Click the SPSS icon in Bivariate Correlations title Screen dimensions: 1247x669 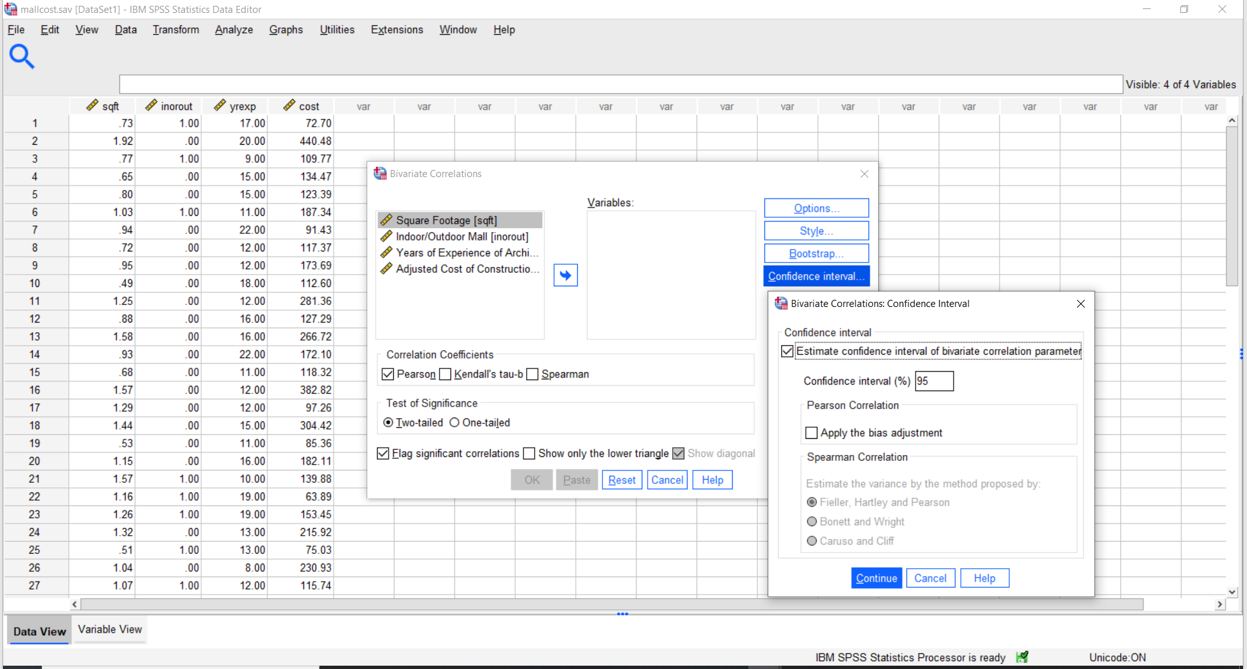click(380, 173)
